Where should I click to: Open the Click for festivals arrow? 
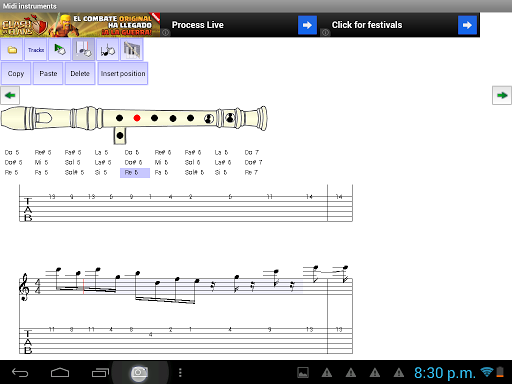(x=467, y=25)
